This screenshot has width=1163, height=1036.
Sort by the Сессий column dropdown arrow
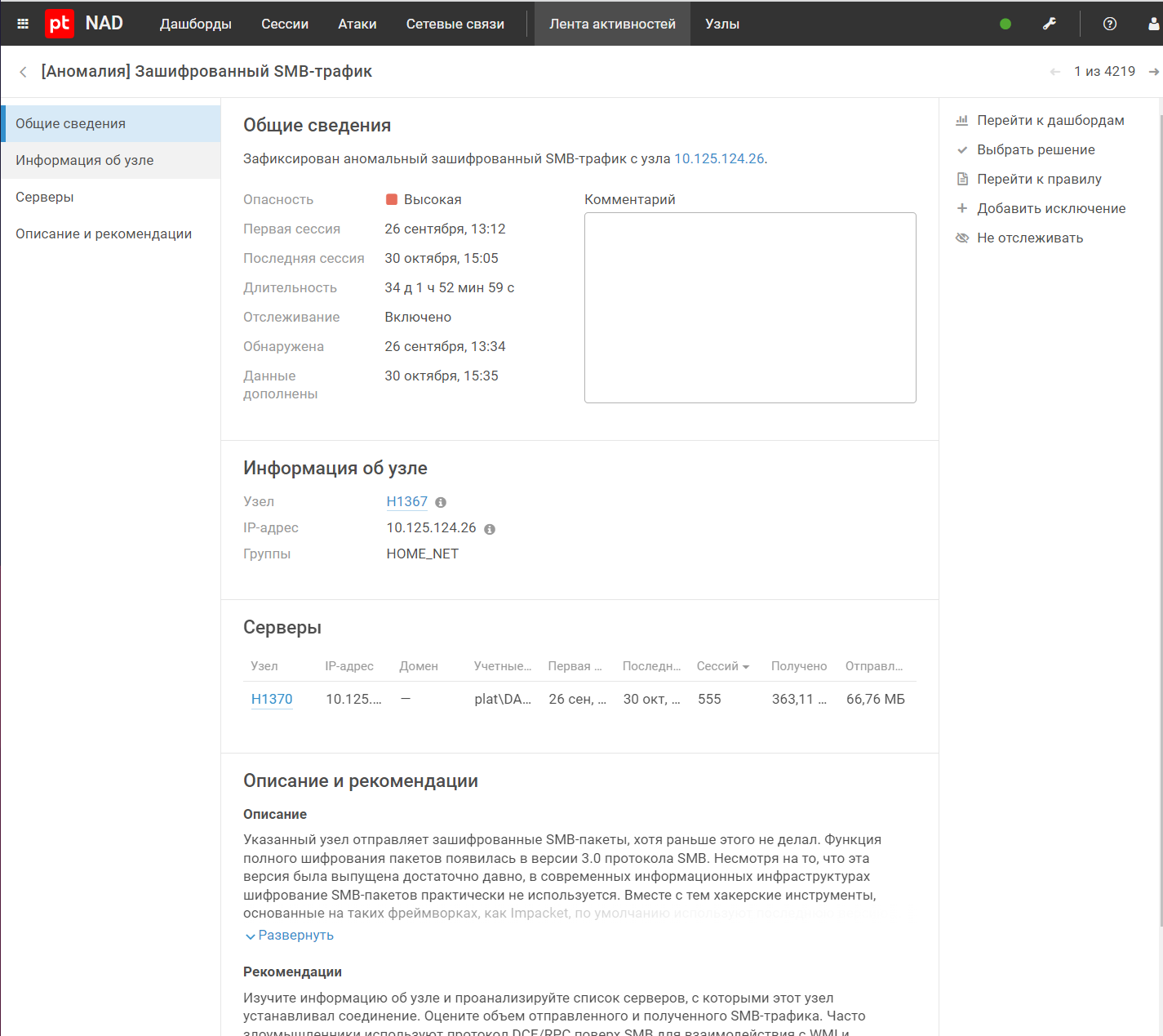click(746, 667)
